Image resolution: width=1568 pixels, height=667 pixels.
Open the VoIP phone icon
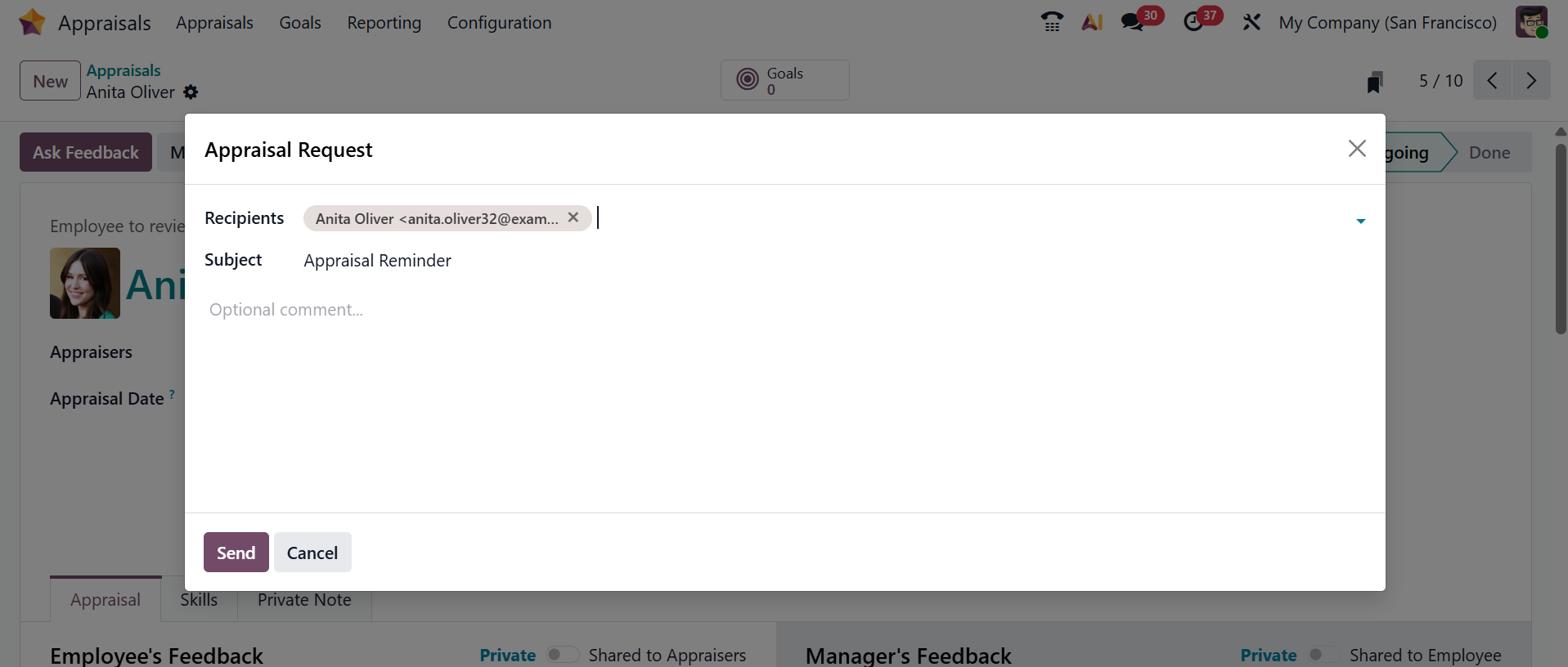coord(1052,22)
